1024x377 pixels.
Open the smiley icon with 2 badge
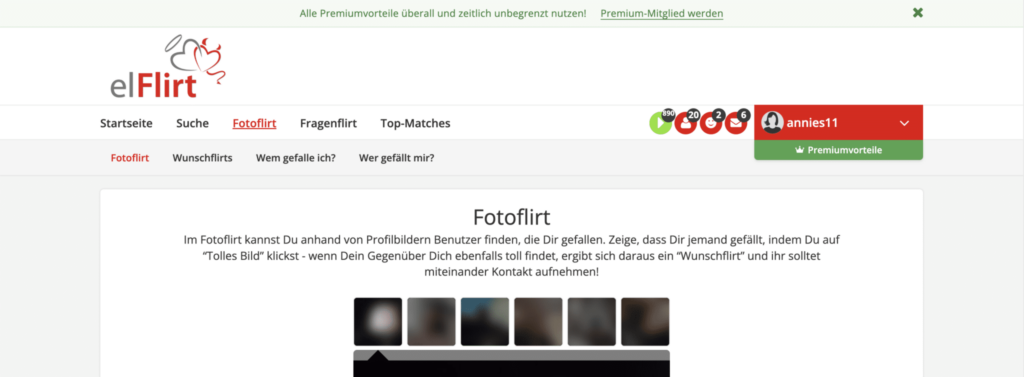[711, 123]
